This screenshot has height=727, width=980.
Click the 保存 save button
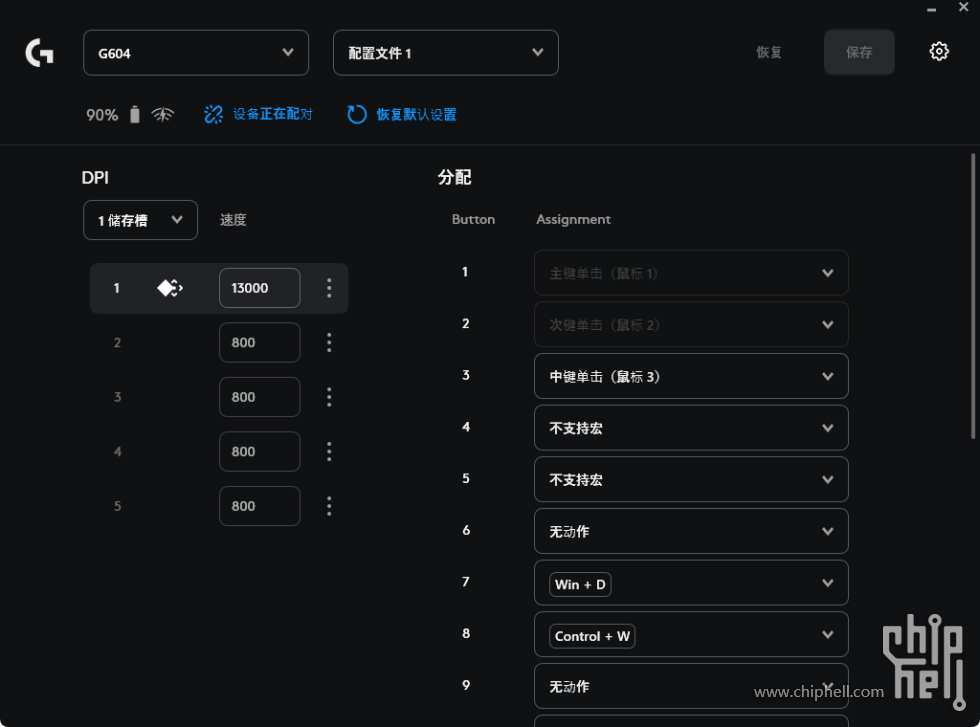[x=859, y=53]
